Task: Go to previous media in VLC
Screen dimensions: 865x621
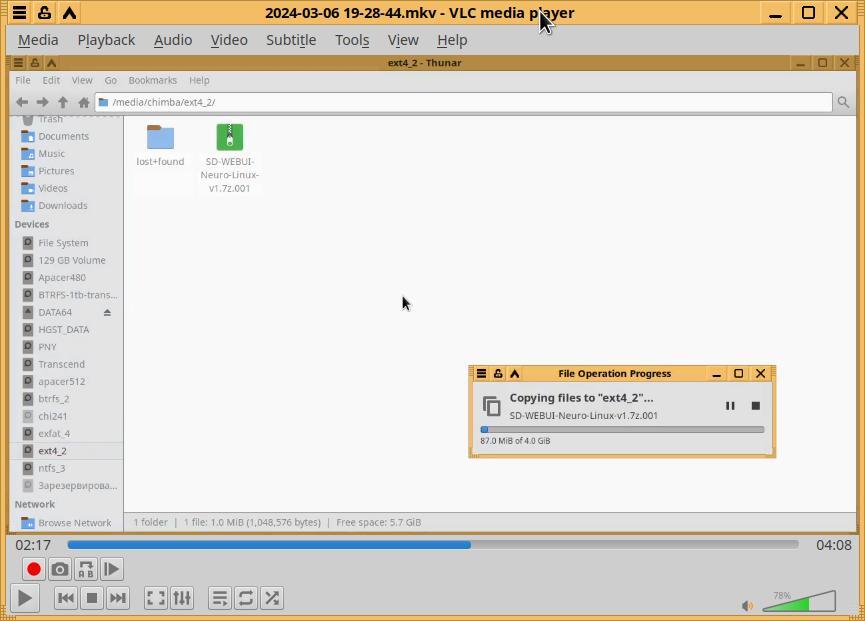Action: click(x=66, y=598)
